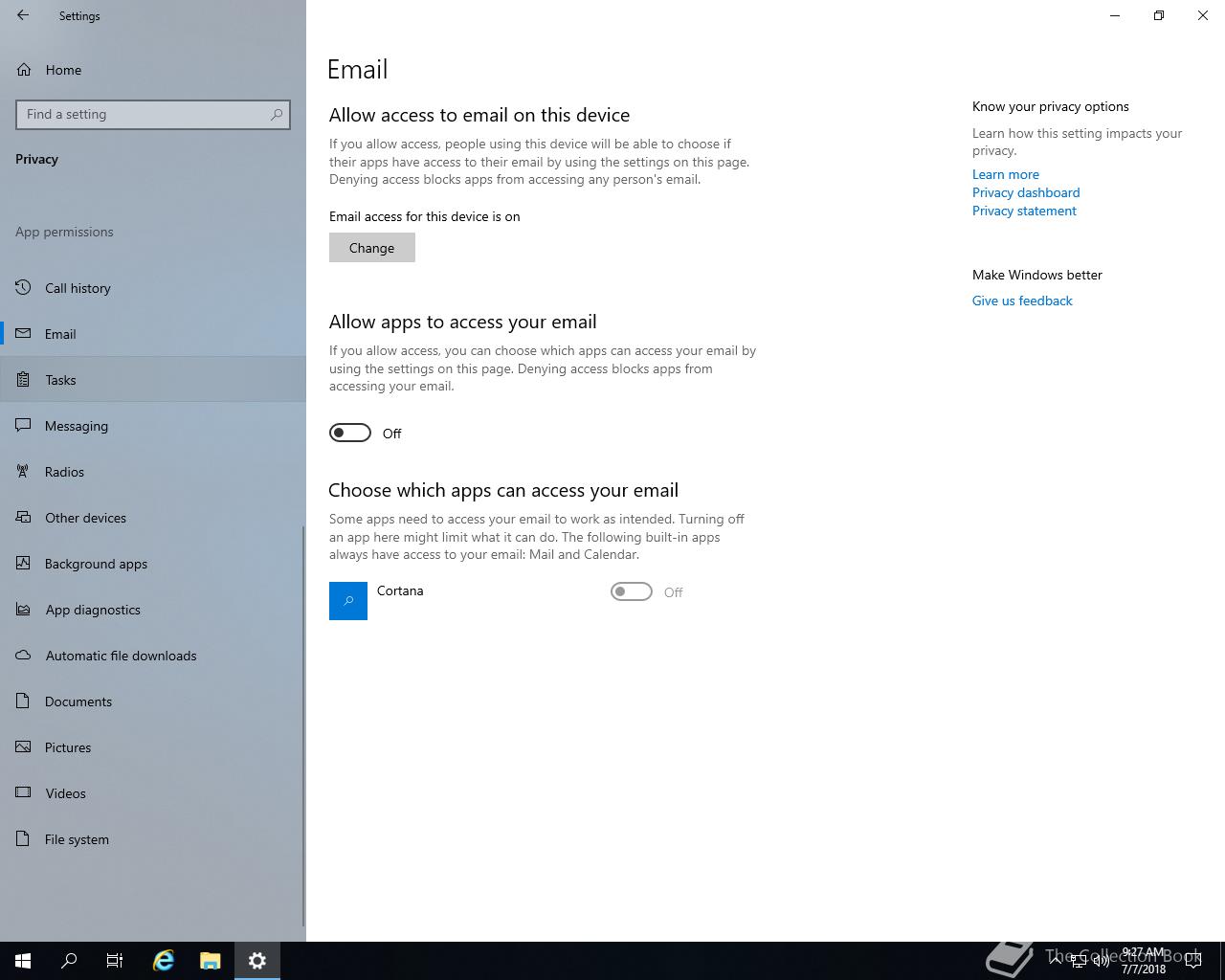
Task: Click the Other devices icon
Action: [24, 518]
